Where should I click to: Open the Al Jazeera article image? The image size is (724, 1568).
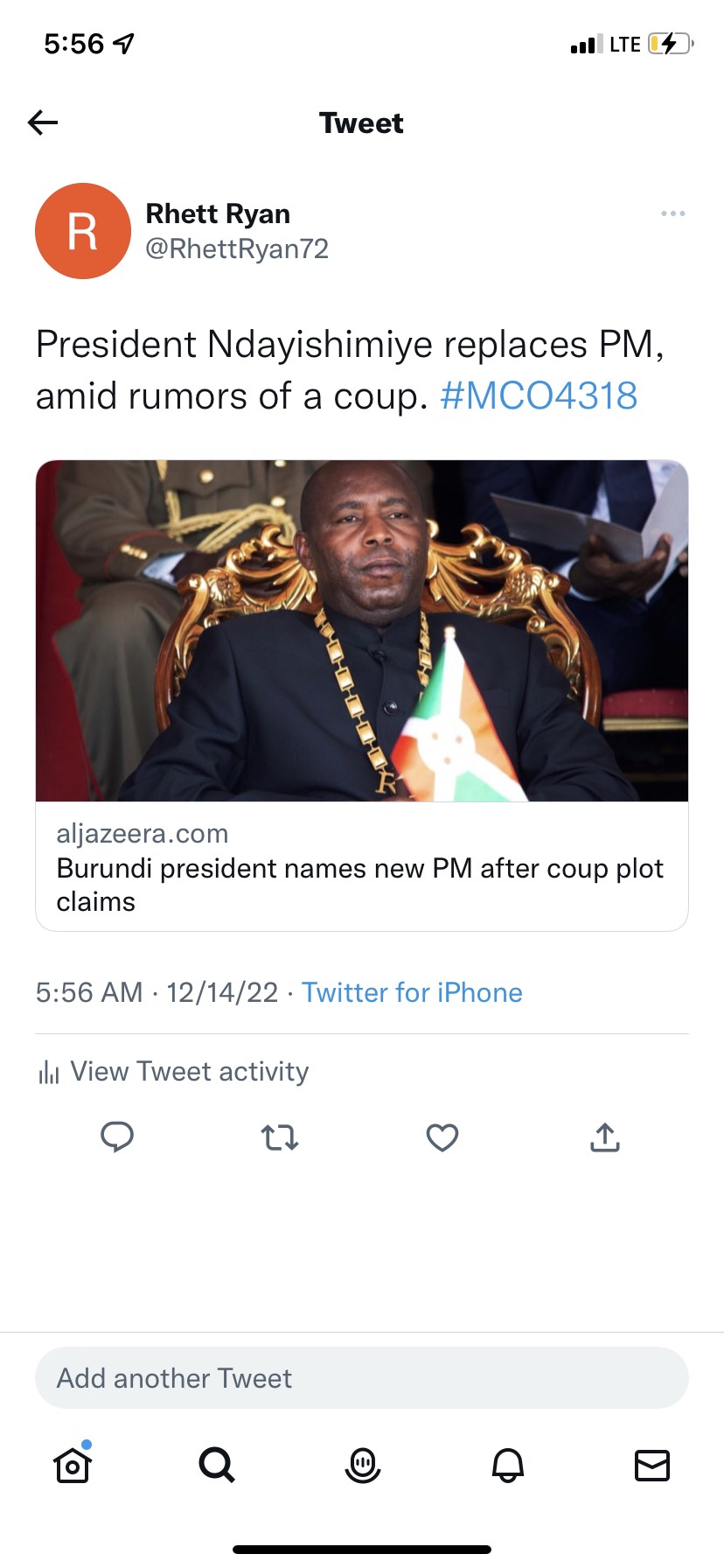click(362, 630)
